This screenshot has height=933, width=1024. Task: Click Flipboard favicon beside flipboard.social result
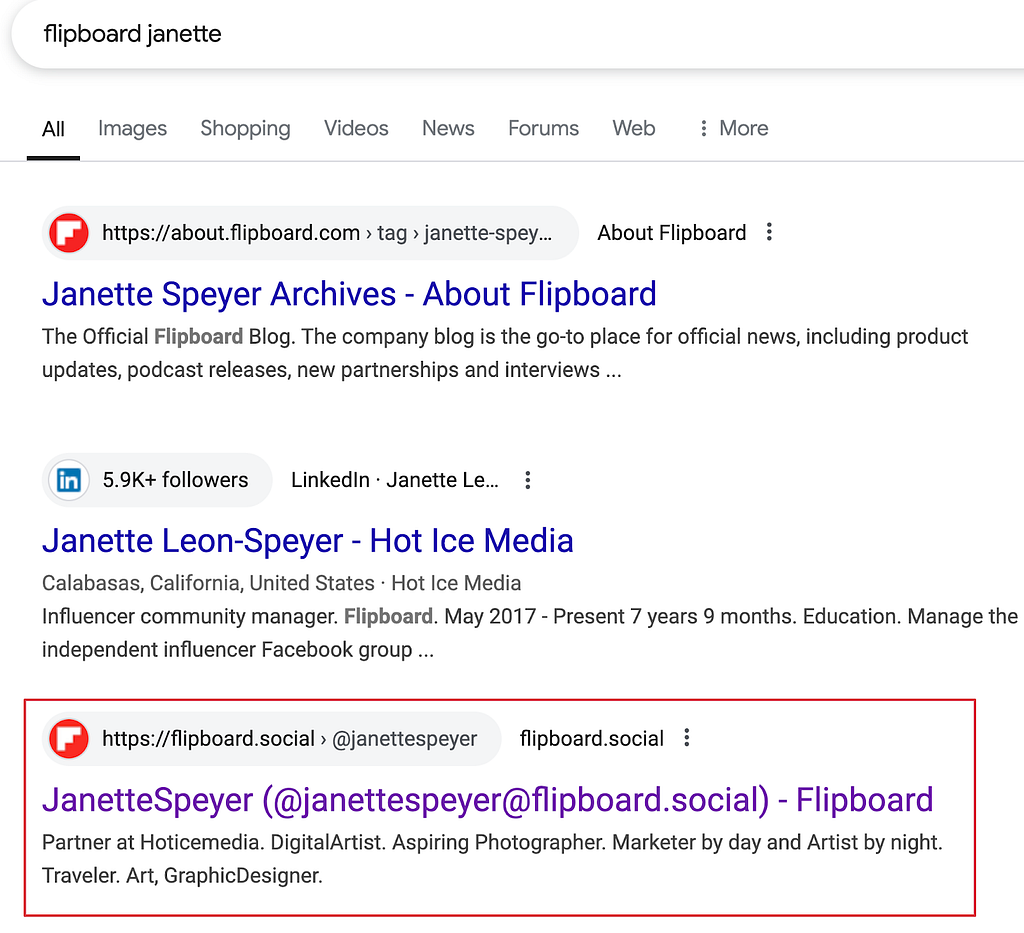69,739
